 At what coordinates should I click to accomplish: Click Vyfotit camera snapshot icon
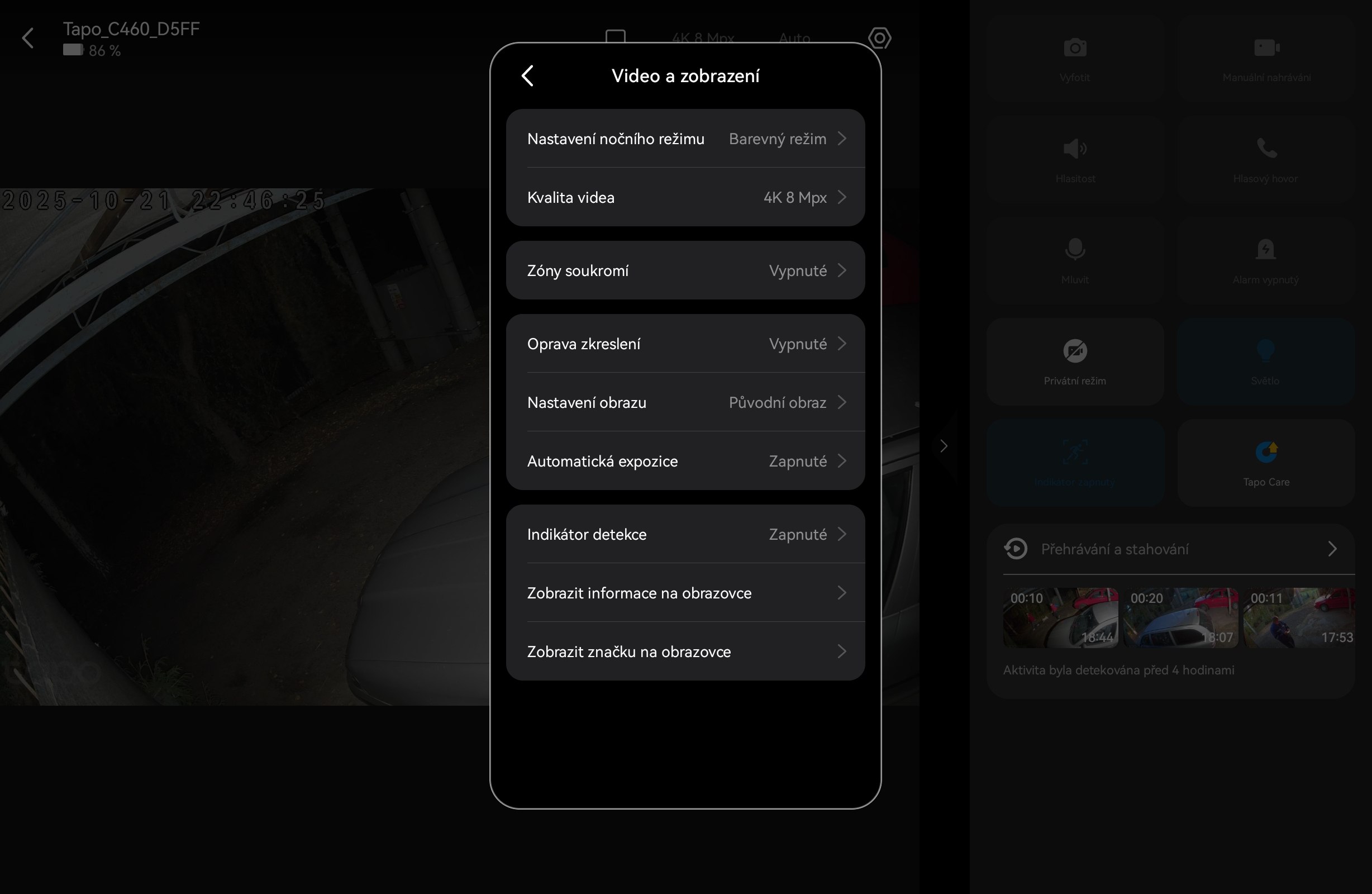pos(1075,49)
